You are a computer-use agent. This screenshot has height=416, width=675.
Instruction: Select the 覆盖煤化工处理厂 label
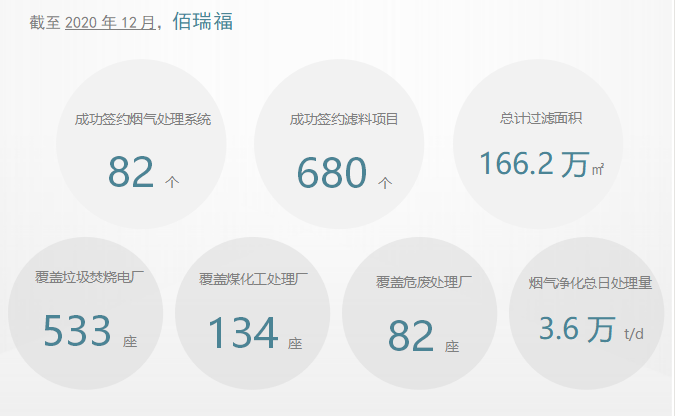coord(259,279)
